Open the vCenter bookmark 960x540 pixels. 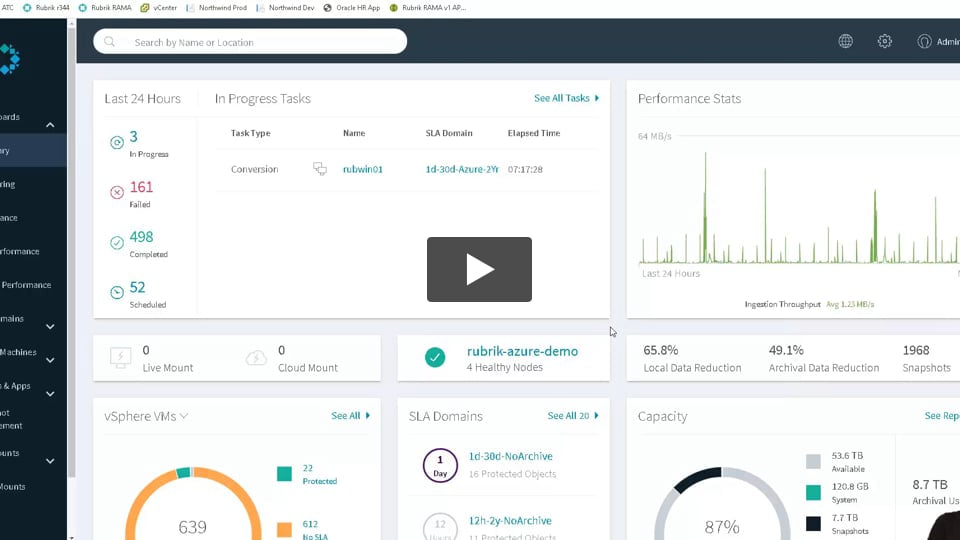159,7
